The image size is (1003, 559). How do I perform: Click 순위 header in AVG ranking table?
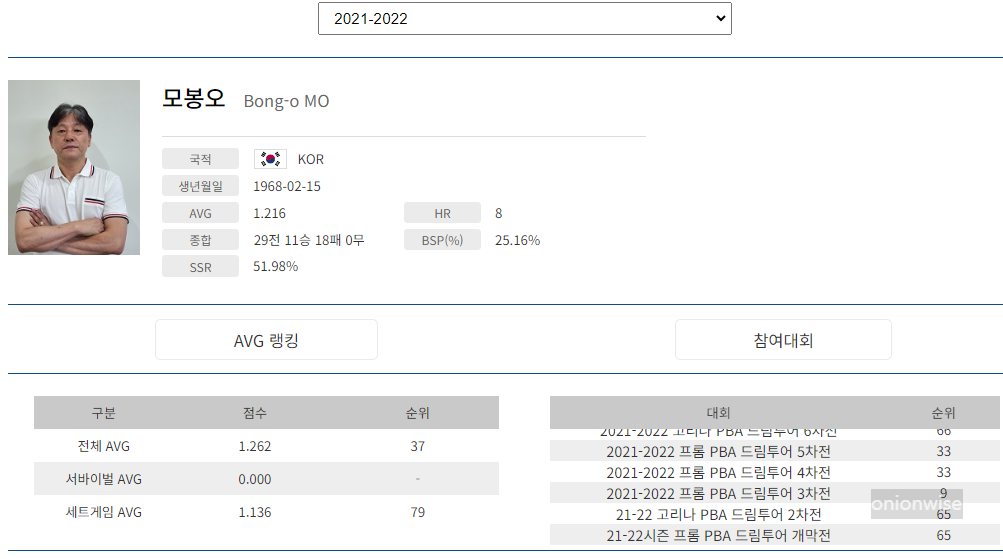(417, 413)
